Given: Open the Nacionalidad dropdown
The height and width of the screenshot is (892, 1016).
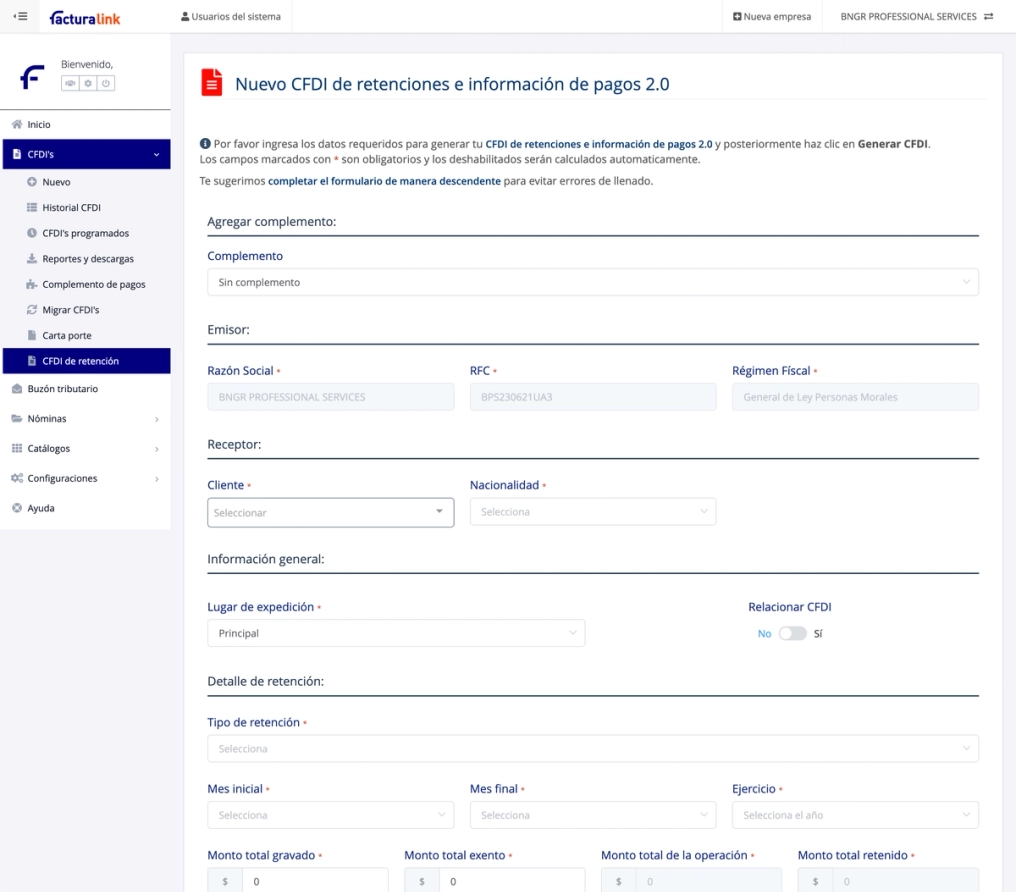Looking at the screenshot, I should (593, 512).
